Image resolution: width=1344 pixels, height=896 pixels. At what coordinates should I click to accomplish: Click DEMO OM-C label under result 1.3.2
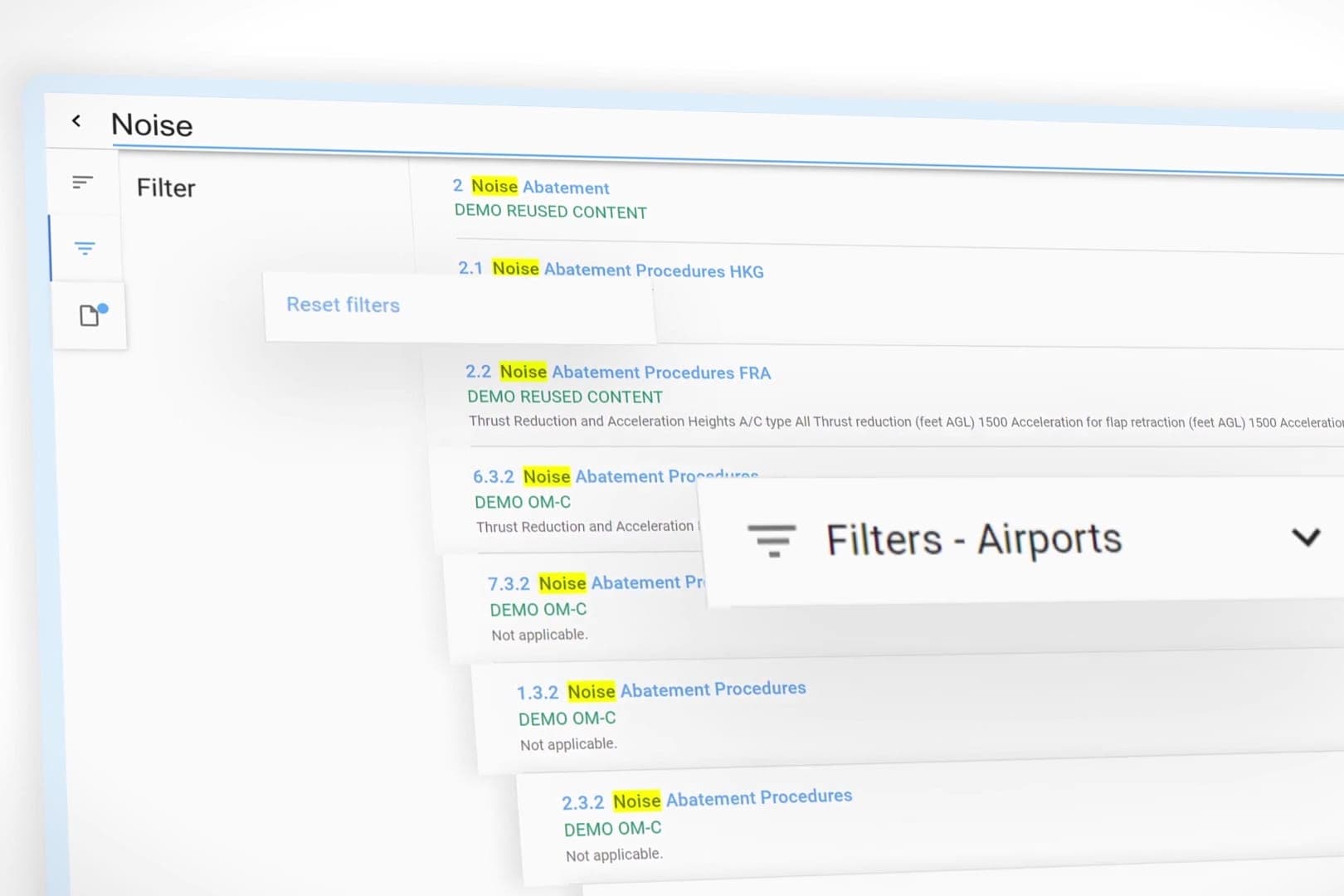tap(567, 718)
